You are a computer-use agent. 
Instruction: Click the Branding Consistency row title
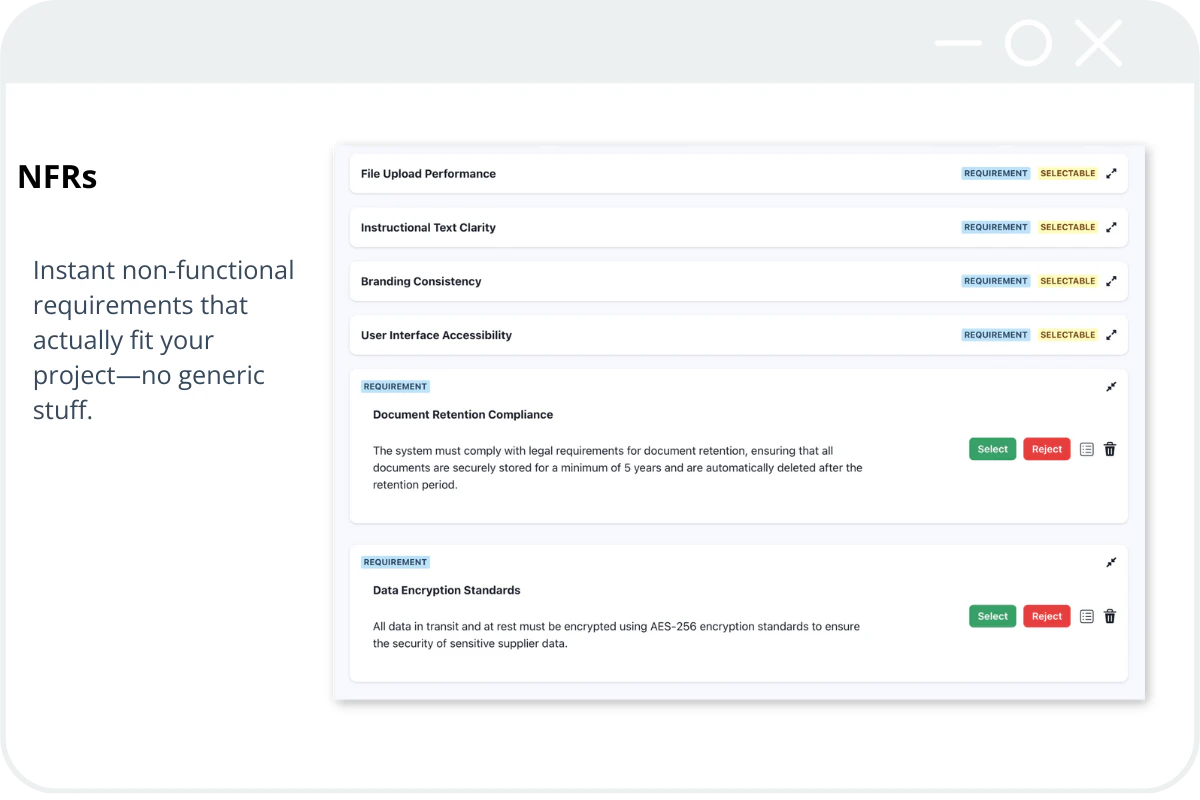coord(421,281)
